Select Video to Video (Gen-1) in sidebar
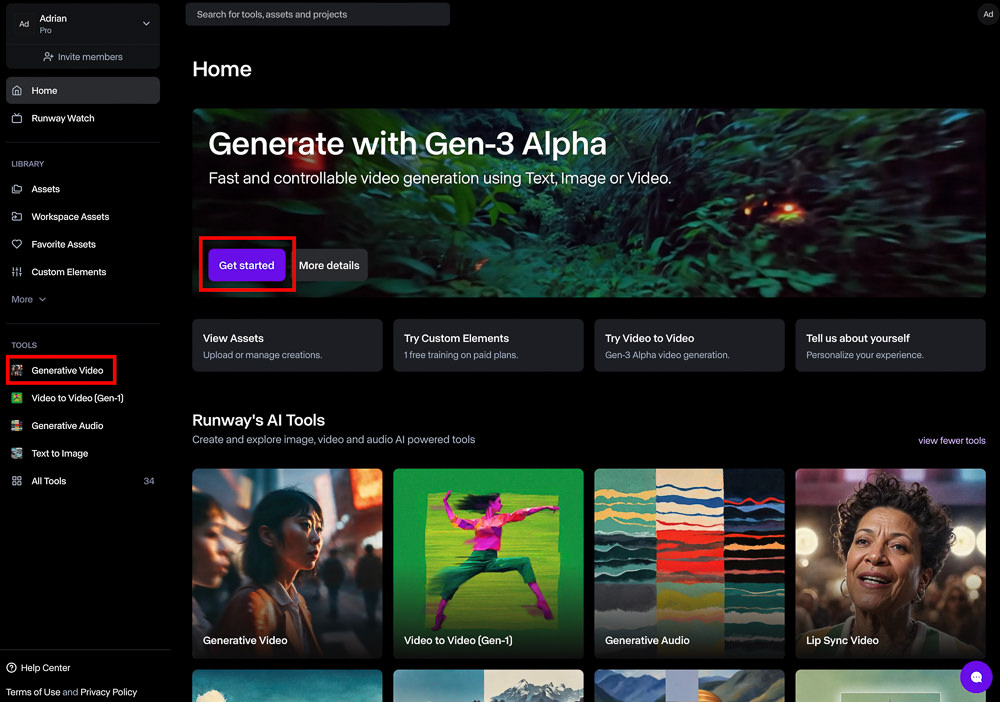Screen dimensions: 1000x702 pyautogui.click(x=77, y=398)
